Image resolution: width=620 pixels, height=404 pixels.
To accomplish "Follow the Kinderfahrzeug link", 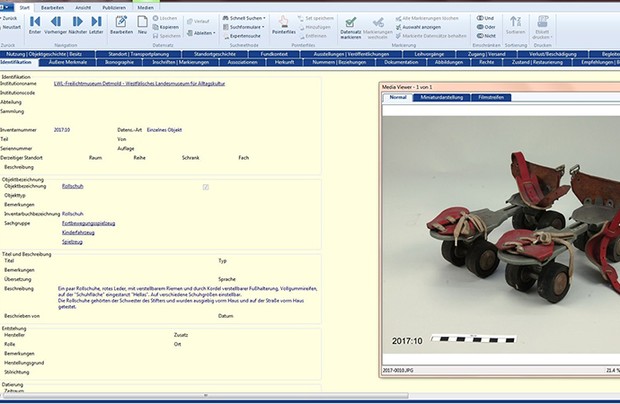I will [x=78, y=232].
